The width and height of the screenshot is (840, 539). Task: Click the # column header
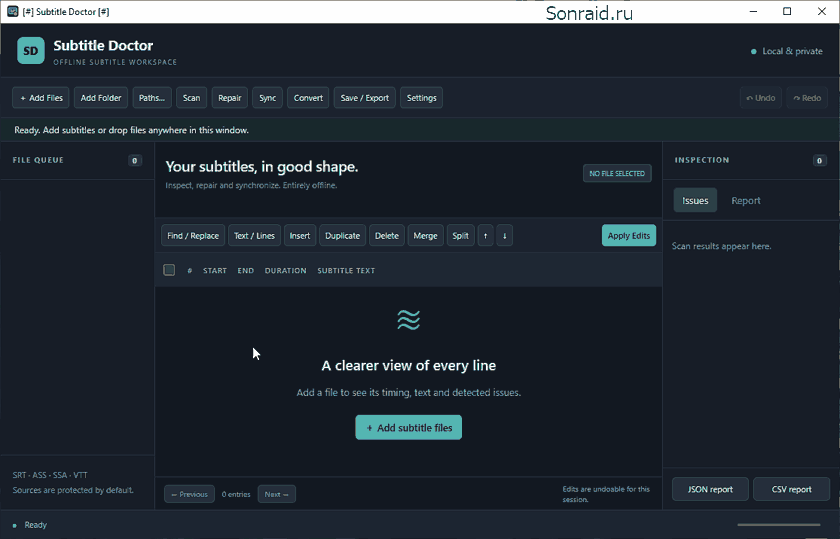tap(190, 271)
